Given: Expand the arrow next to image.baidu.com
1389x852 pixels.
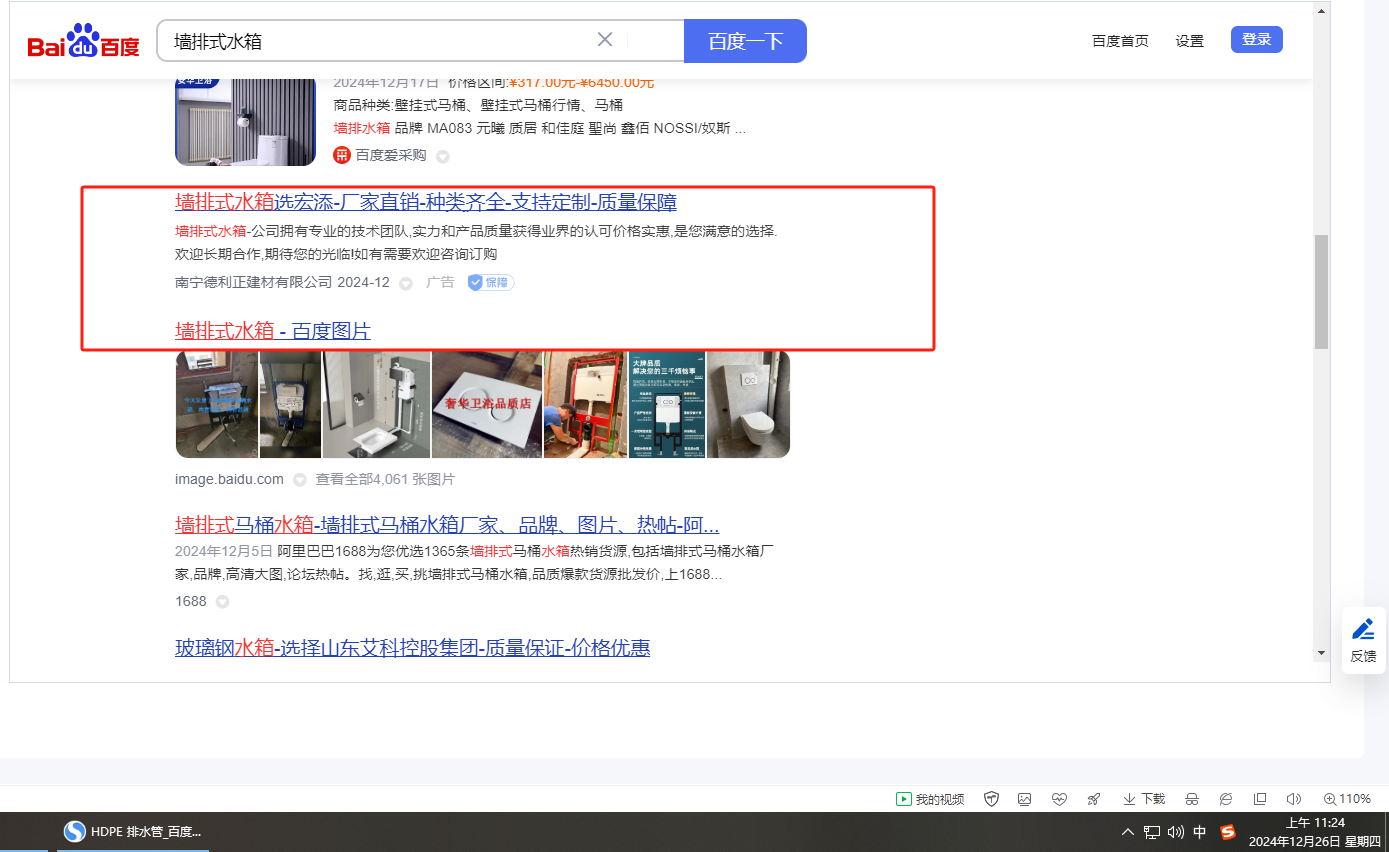Looking at the screenshot, I should click(x=299, y=480).
